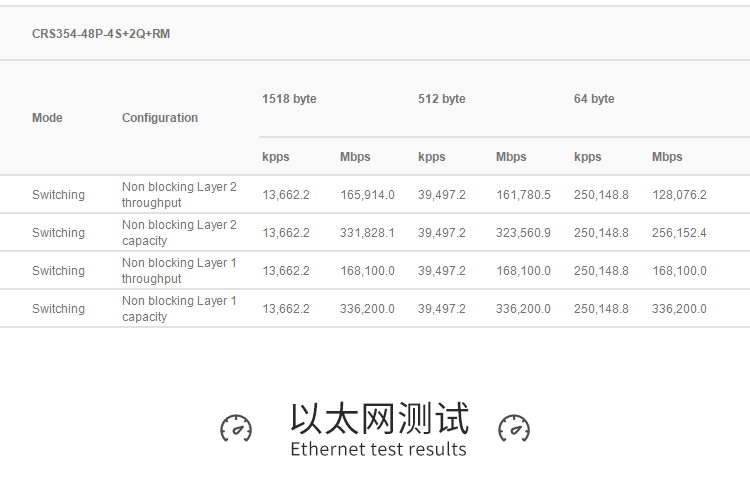Click the CRS354-48P-4S+2Q+RM table title

tap(101, 34)
